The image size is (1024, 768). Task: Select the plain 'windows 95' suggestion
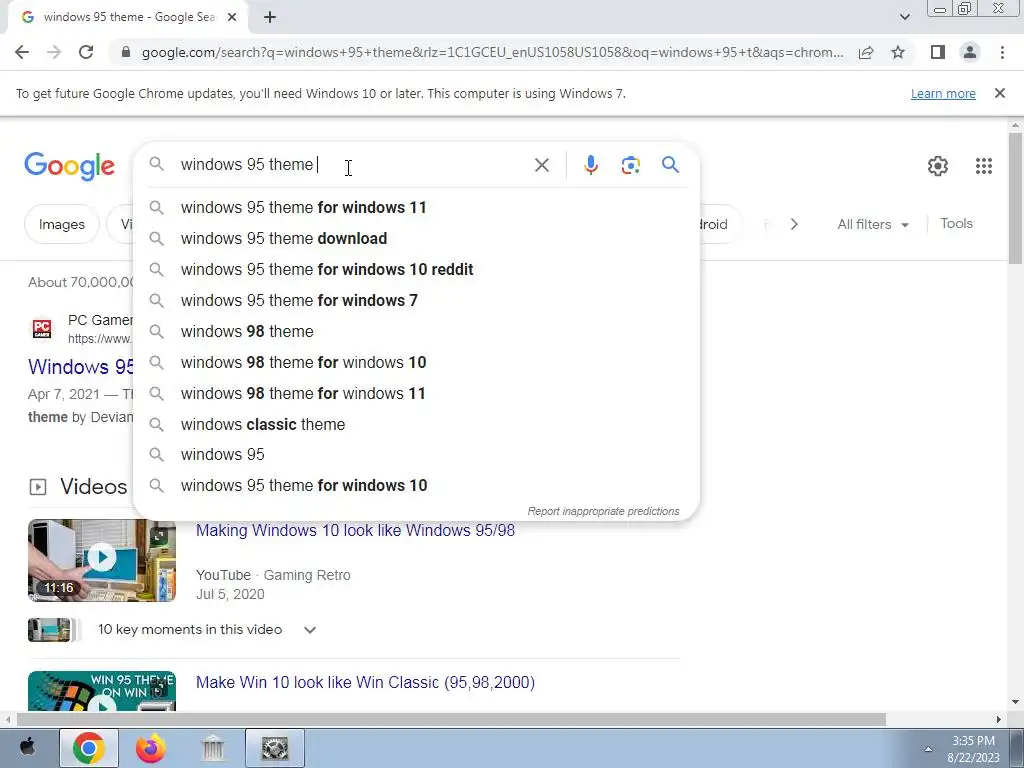coord(416,455)
